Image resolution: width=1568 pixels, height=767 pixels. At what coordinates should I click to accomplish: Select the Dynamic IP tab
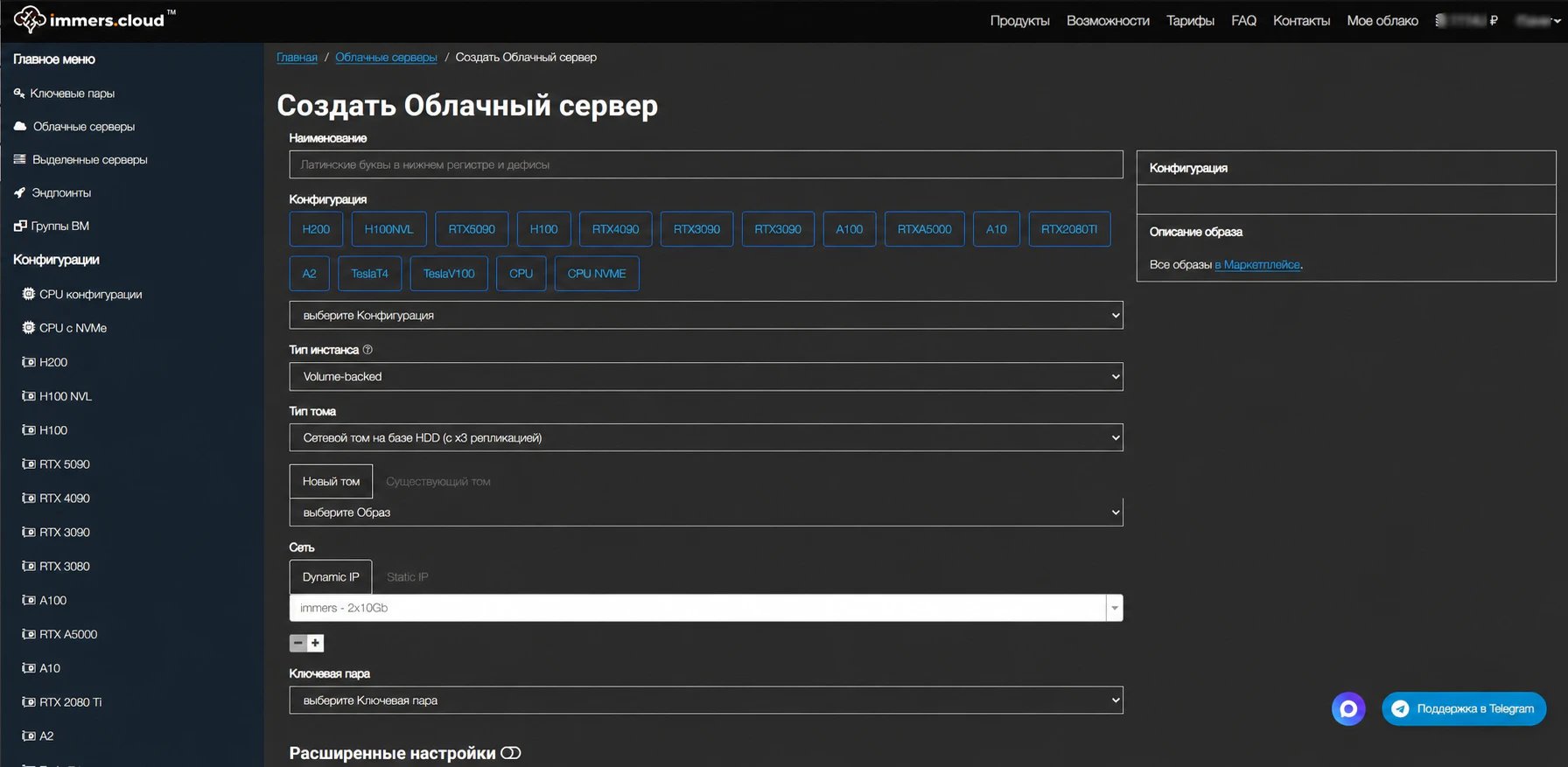coord(331,576)
